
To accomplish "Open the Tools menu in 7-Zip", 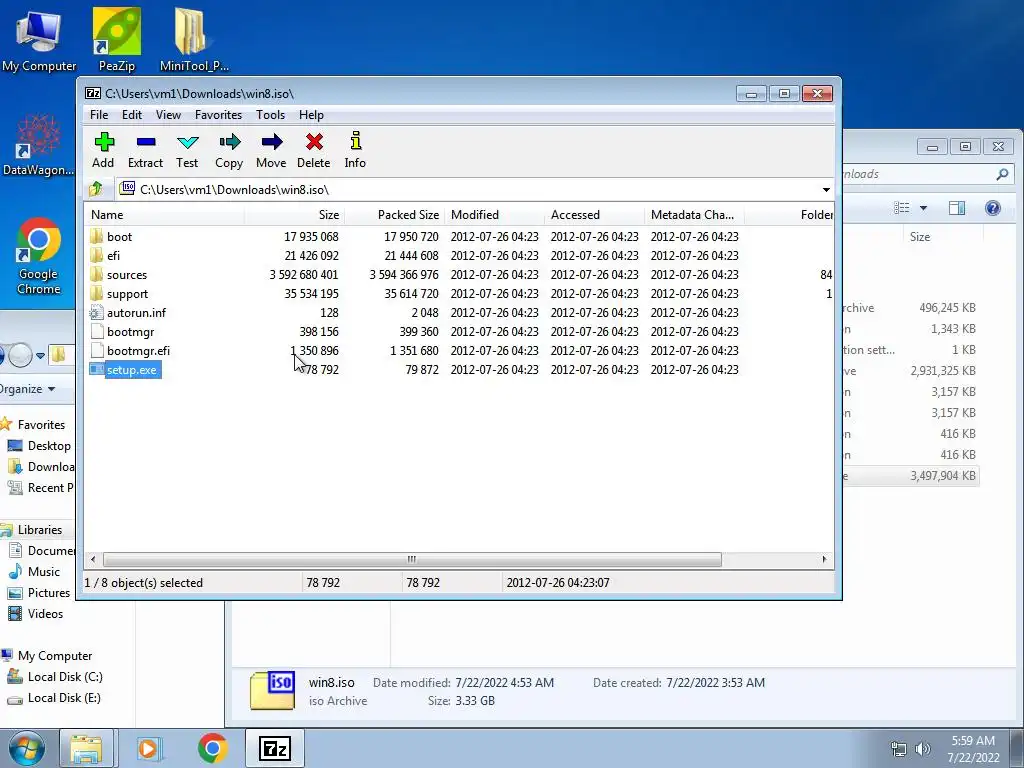I will (270, 115).
